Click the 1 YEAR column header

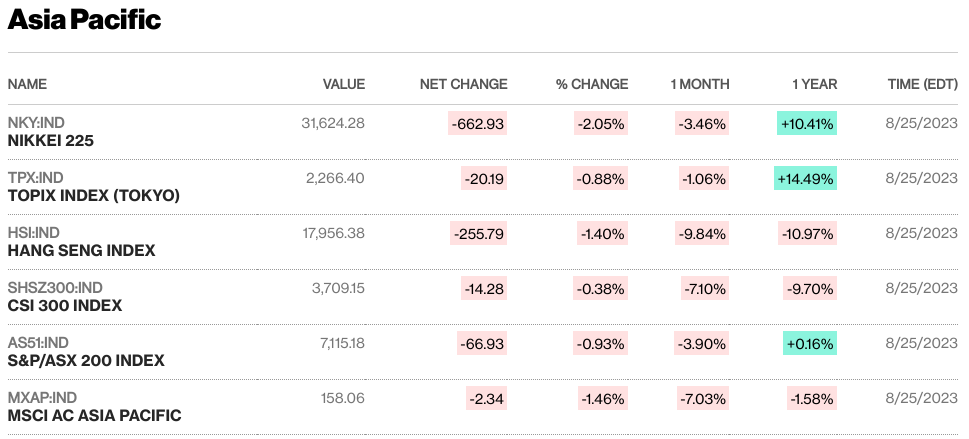(814, 84)
